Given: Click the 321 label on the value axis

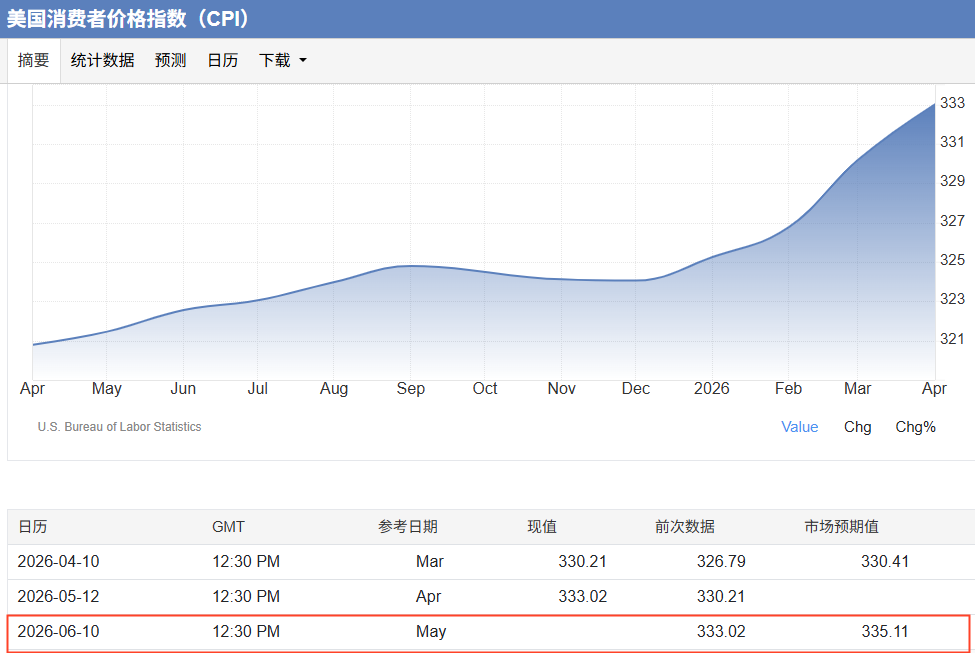Looking at the screenshot, I should coord(952,339).
